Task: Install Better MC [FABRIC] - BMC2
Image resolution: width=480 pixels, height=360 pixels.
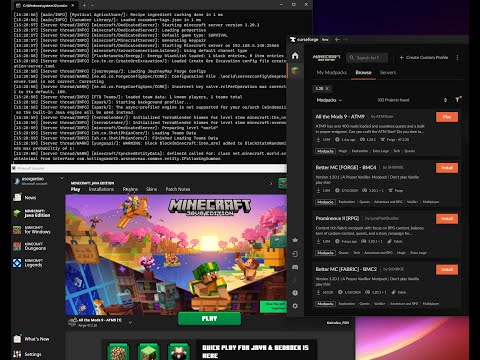Action: point(447,269)
